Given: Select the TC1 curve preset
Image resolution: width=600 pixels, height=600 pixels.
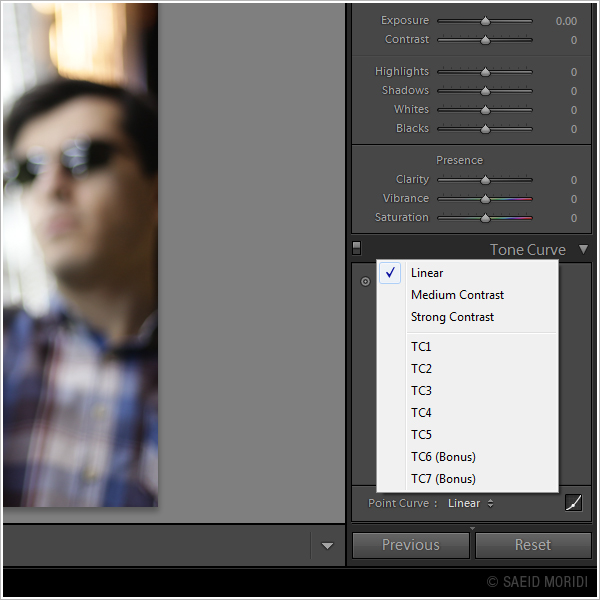Looking at the screenshot, I should tap(421, 347).
